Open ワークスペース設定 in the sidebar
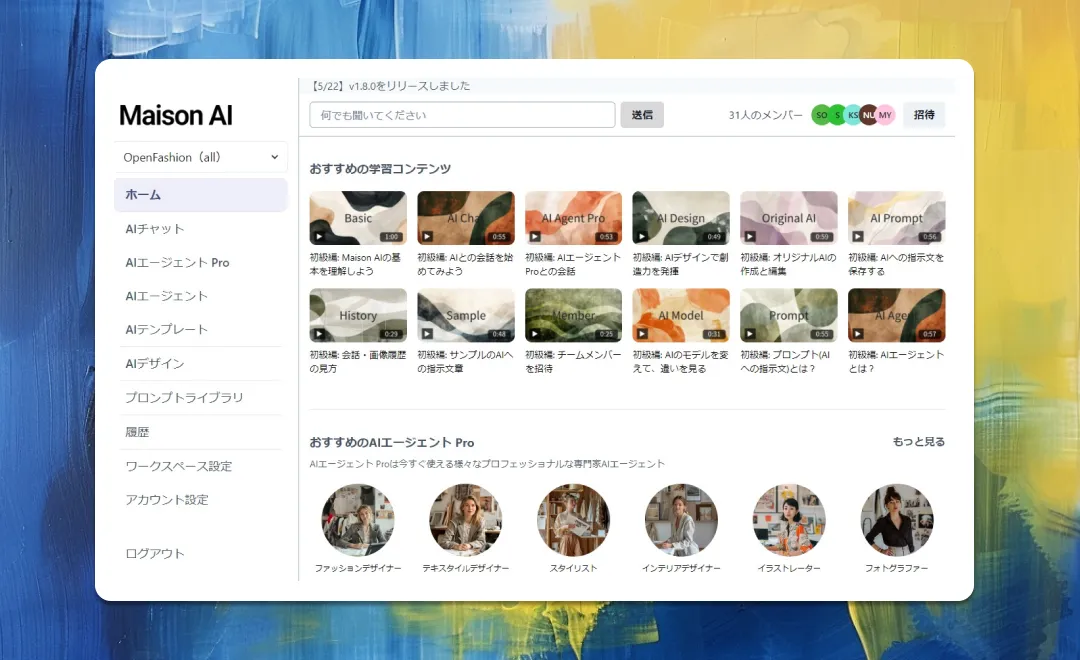This screenshot has height=660, width=1080. pos(178,466)
